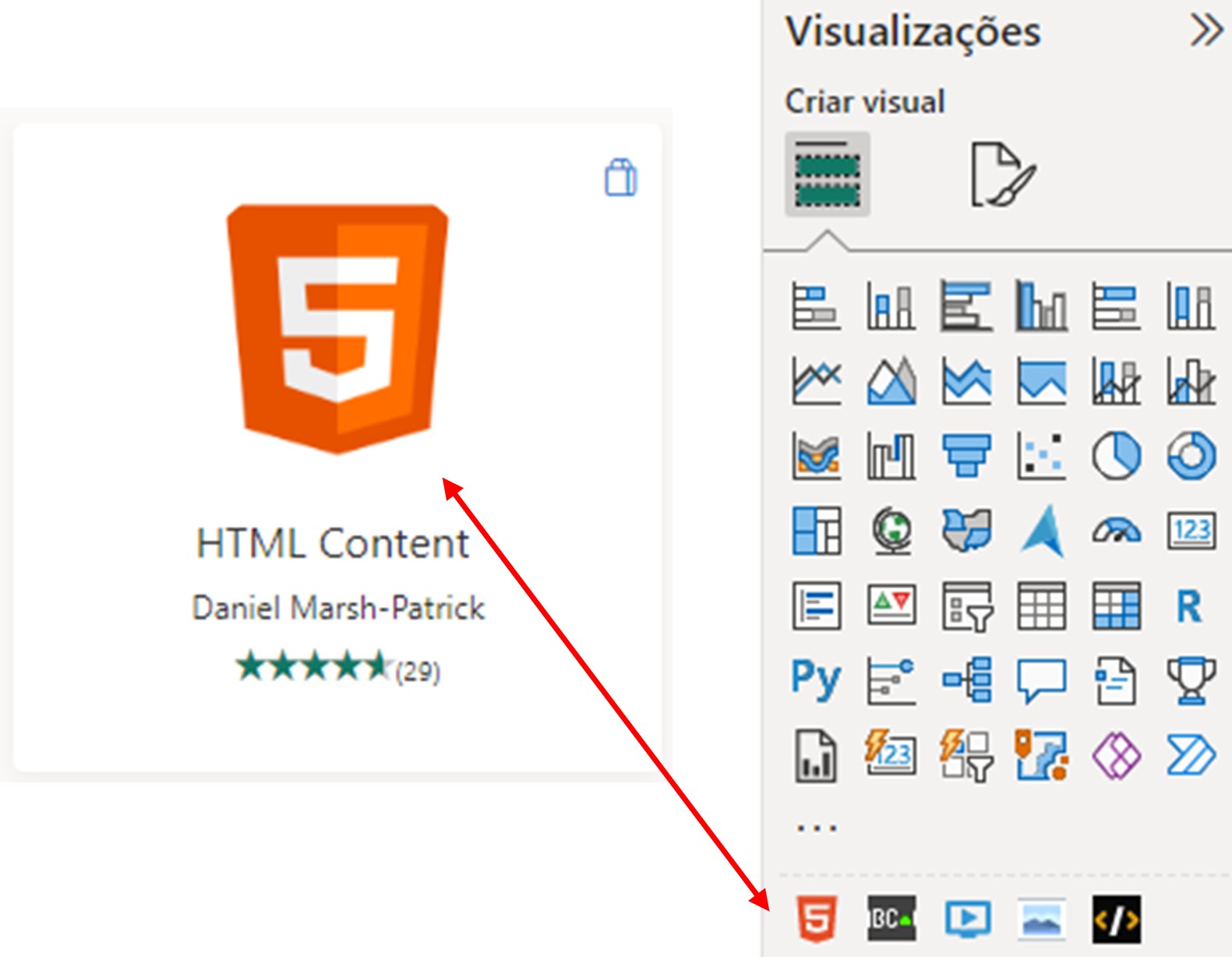This screenshot has width=1232, height=957.
Task: Select the HTML5 Content custom visual
Action: pyautogui.click(x=816, y=918)
